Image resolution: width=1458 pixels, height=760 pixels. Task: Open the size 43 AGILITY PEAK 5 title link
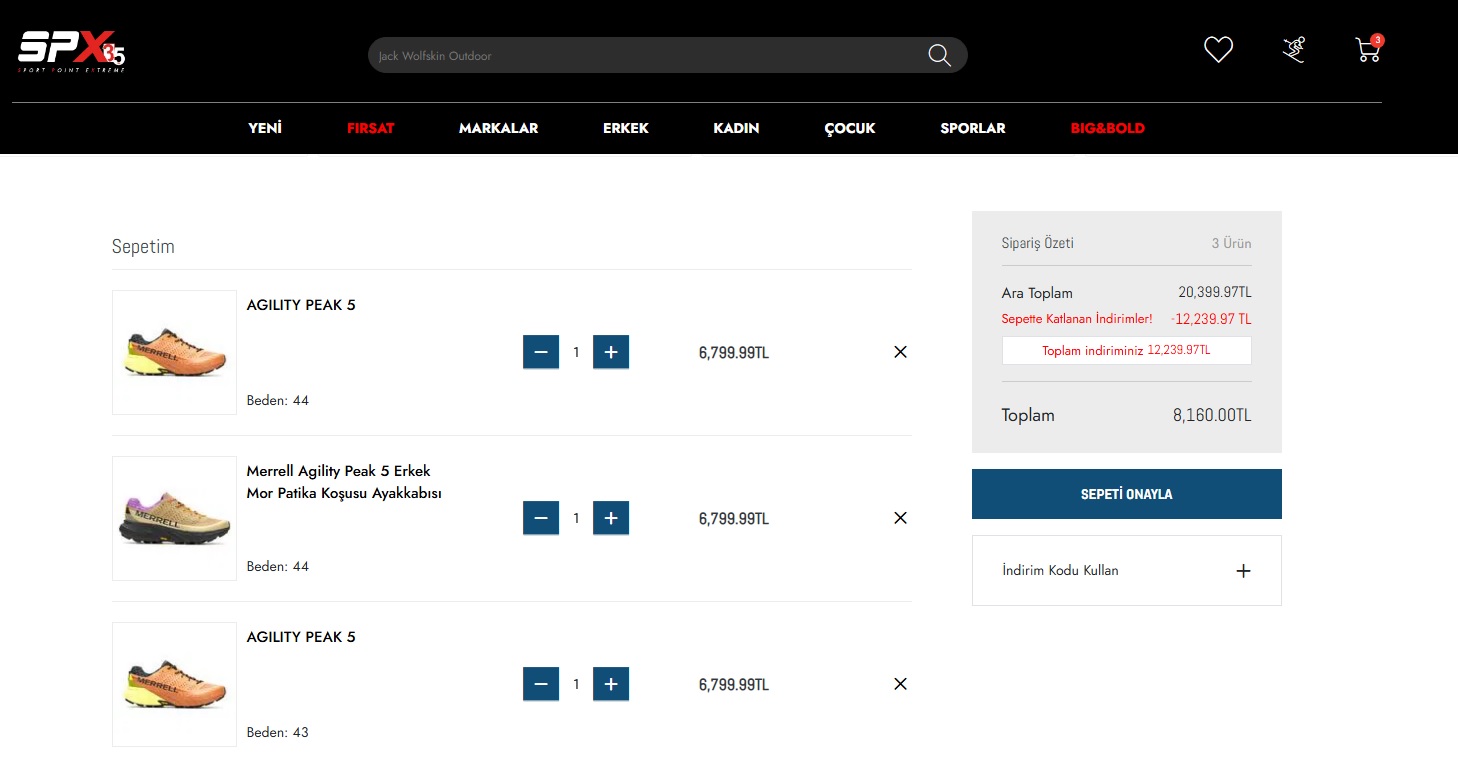coord(301,637)
